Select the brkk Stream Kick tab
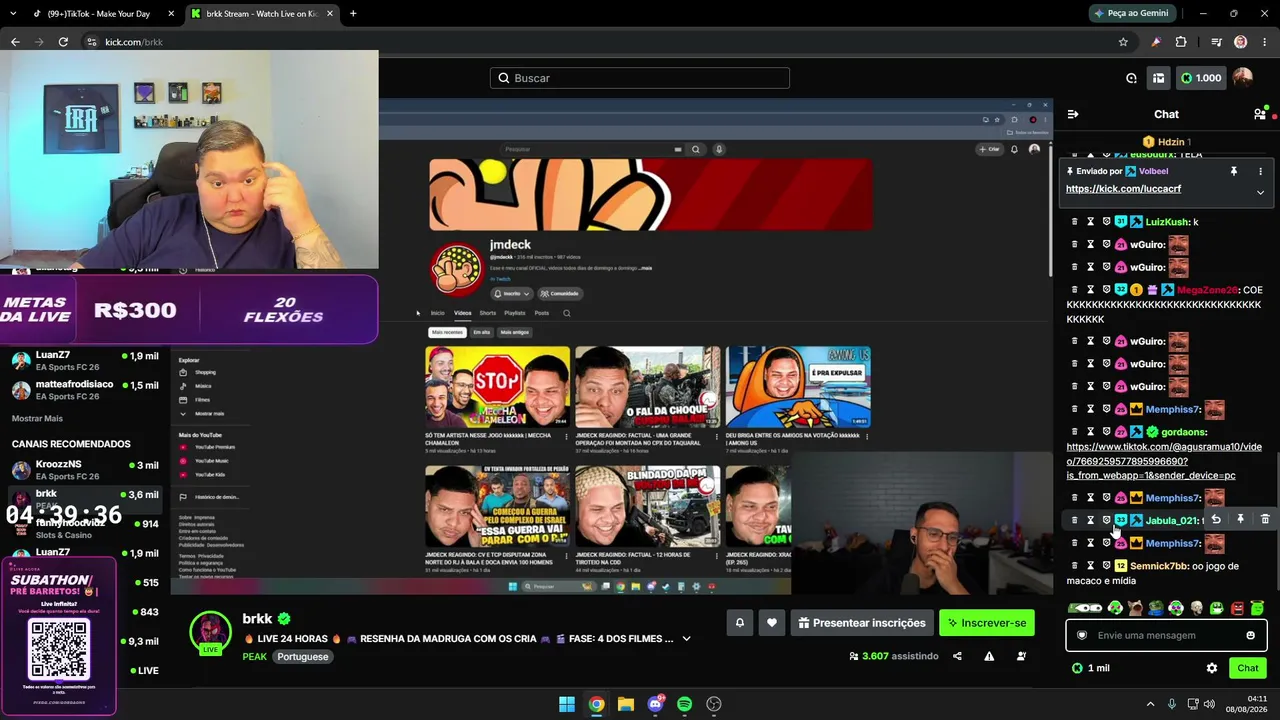Screen dimensions: 1280x720 click(x=262, y=14)
